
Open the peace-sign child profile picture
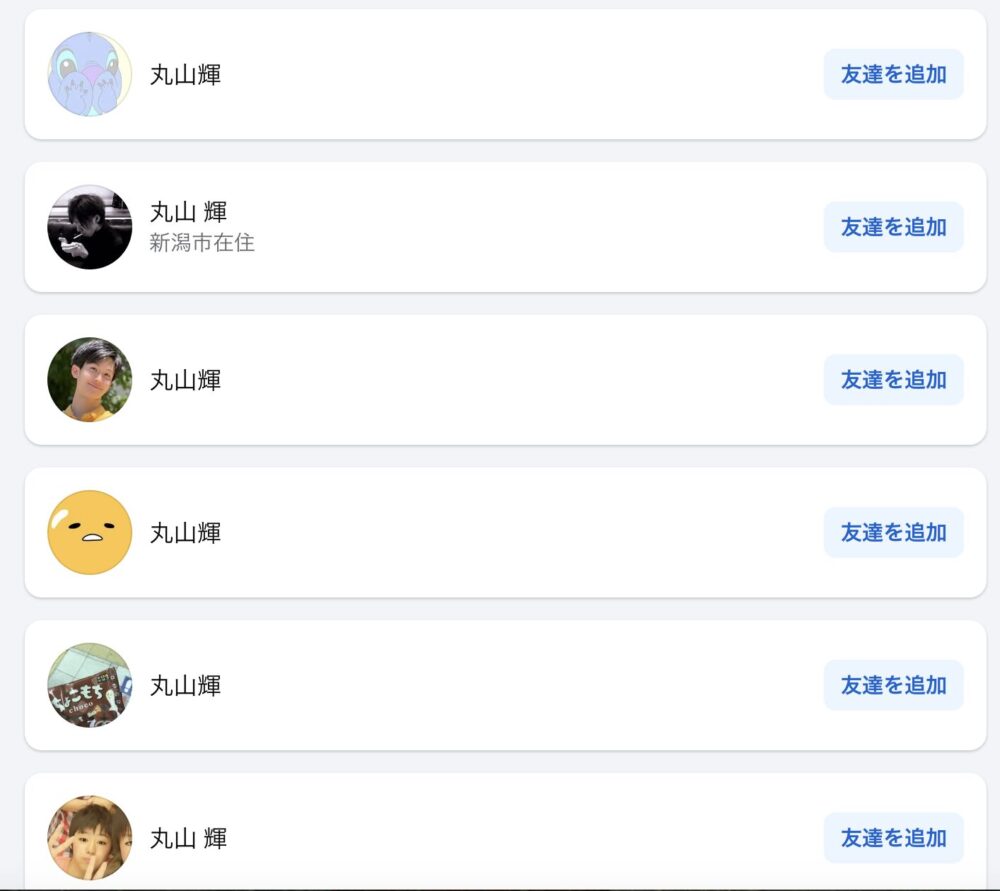pos(90,837)
